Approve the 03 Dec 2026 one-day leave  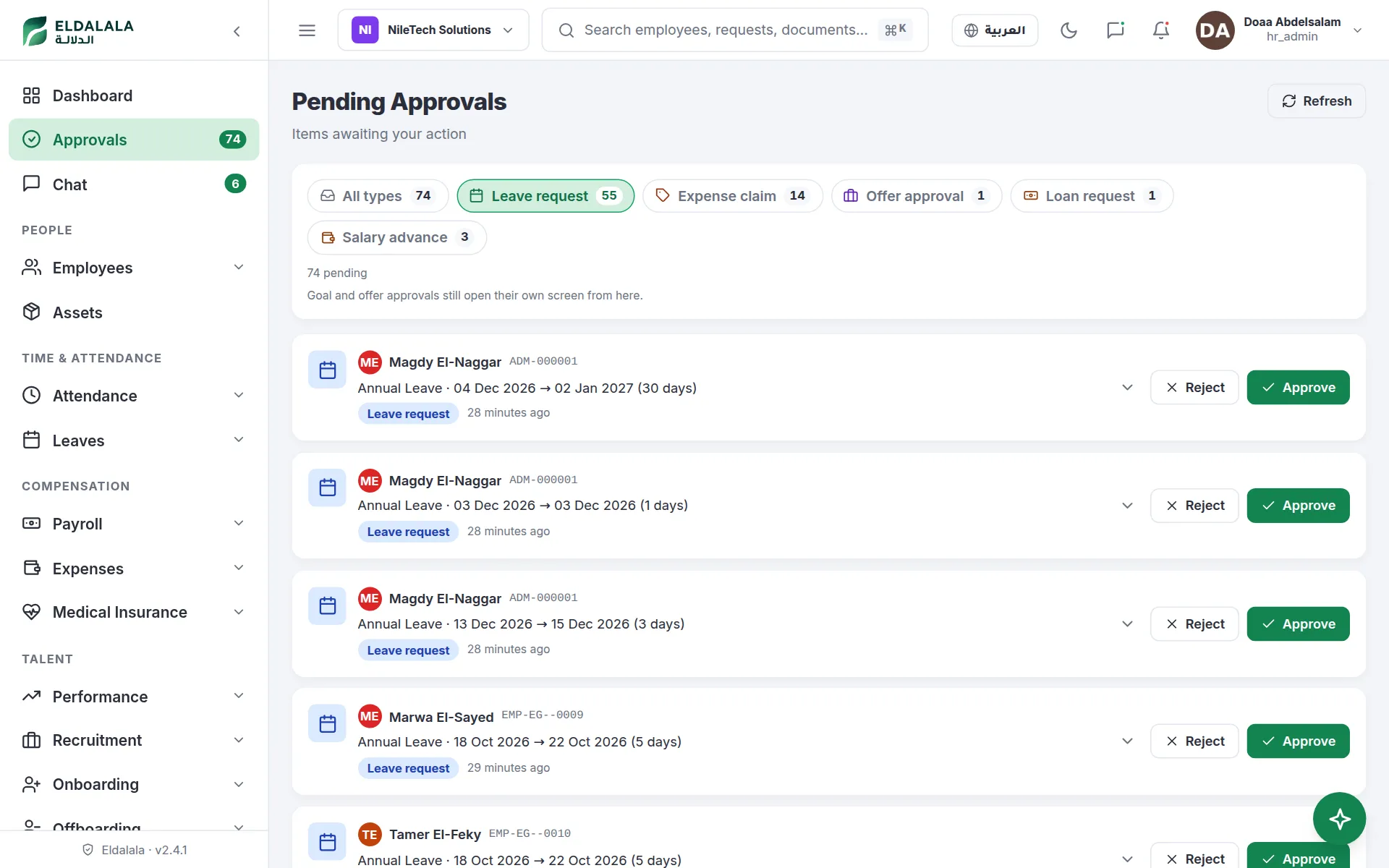pos(1298,506)
